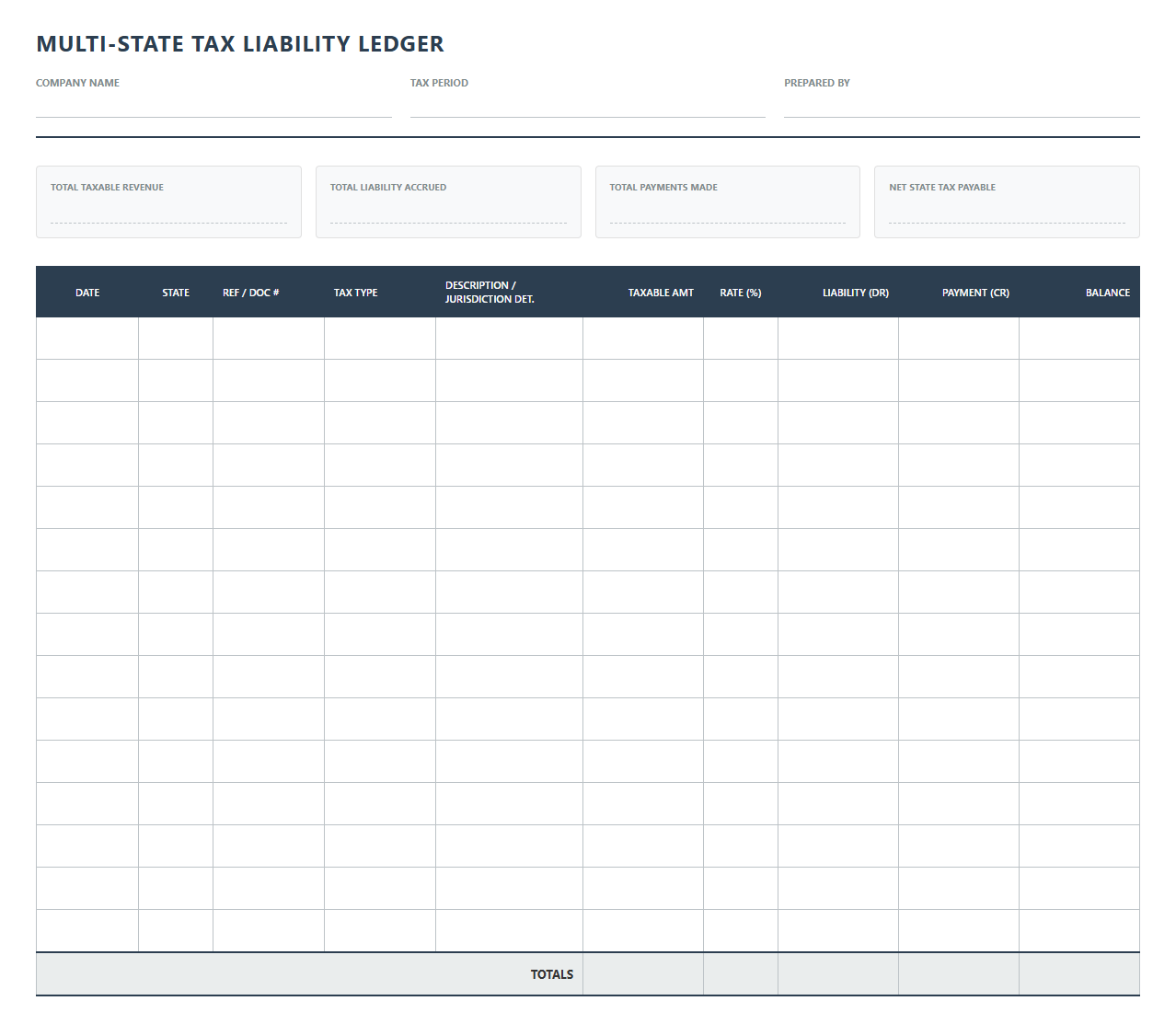1176x1024 pixels.
Task: Click the totals cell under TAXABLE AMT
Action: click(x=643, y=974)
